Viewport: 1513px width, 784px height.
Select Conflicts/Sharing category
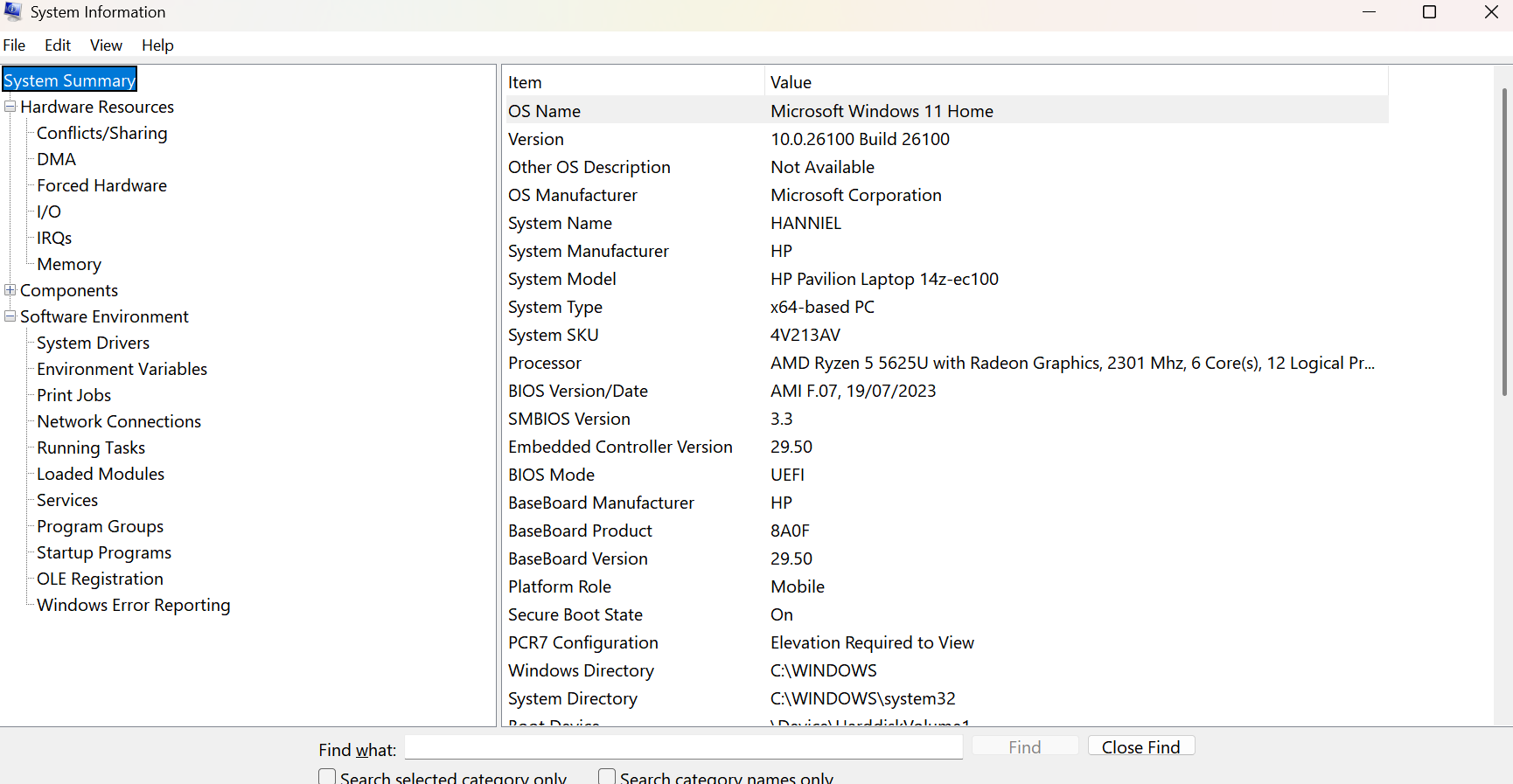coord(102,133)
